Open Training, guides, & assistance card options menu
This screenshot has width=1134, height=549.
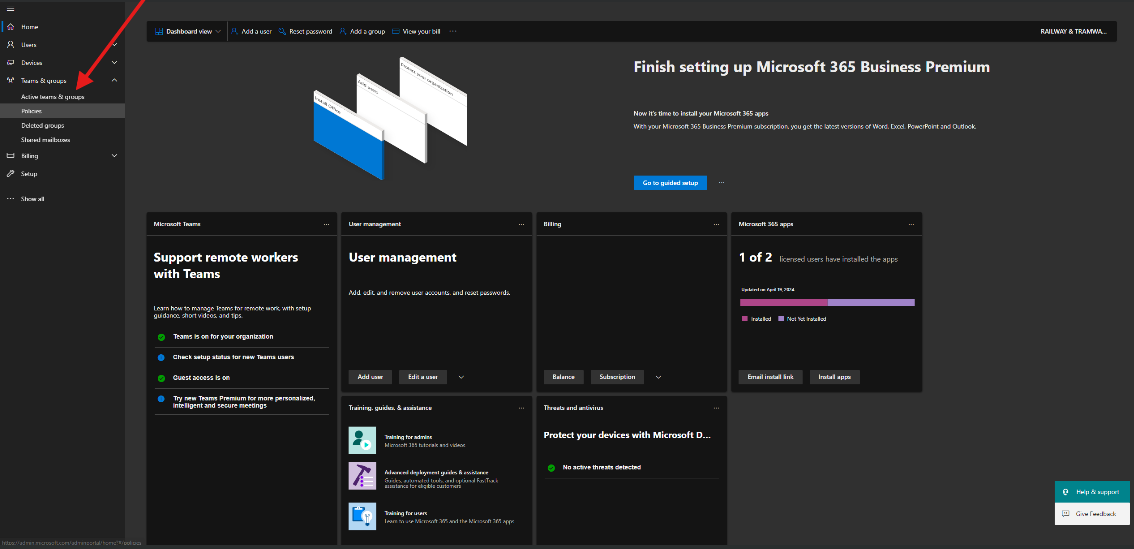click(521, 408)
